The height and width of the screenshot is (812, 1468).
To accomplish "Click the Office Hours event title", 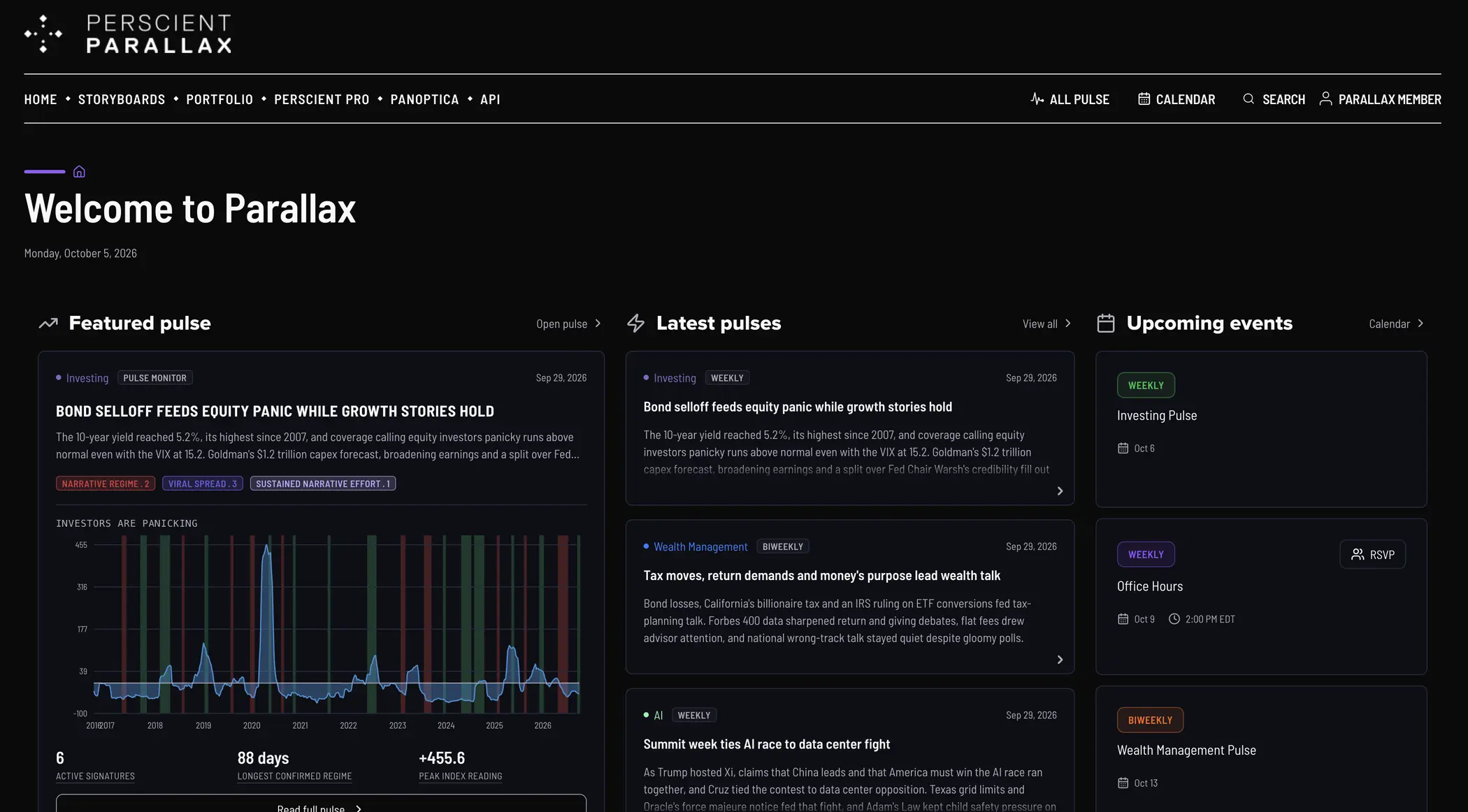I will tap(1150, 586).
